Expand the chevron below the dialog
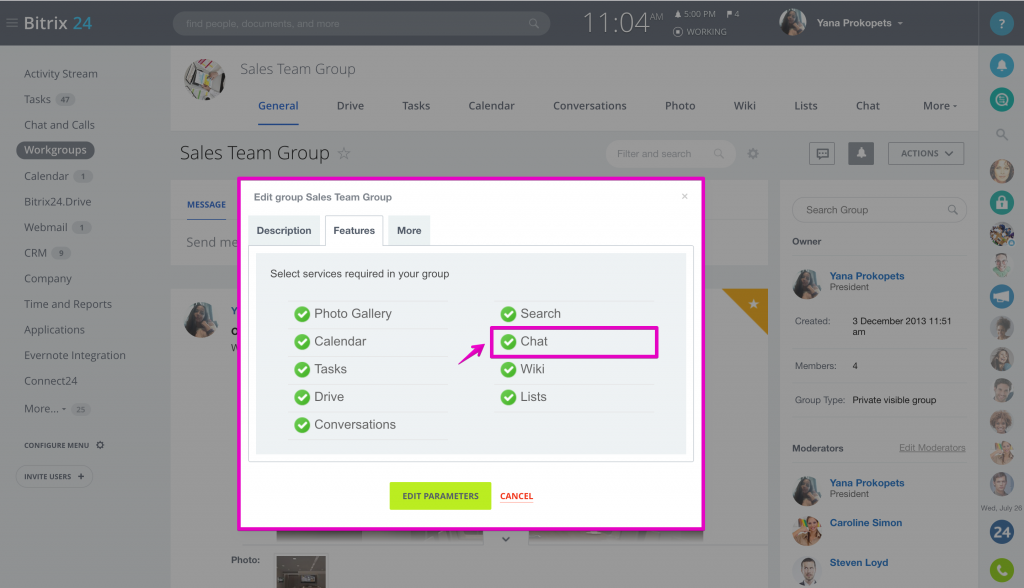Screen dimensions: 1024x588 coord(505,540)
